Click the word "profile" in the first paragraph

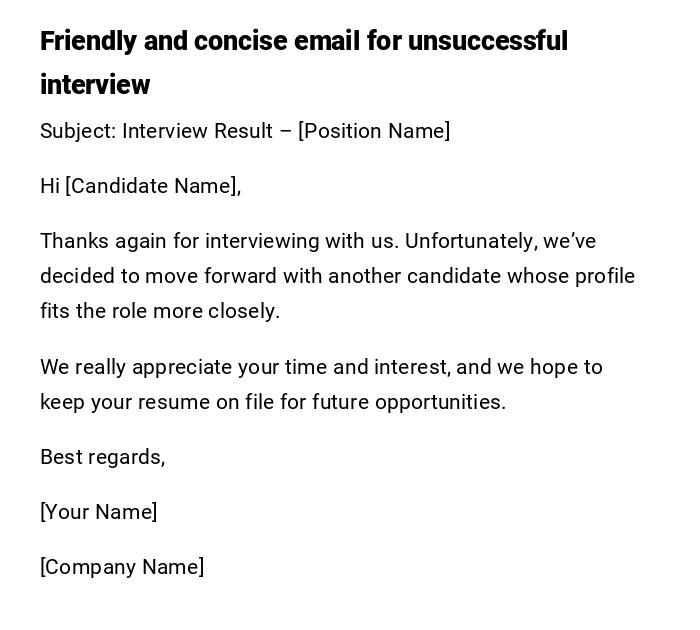click(604, 276)
